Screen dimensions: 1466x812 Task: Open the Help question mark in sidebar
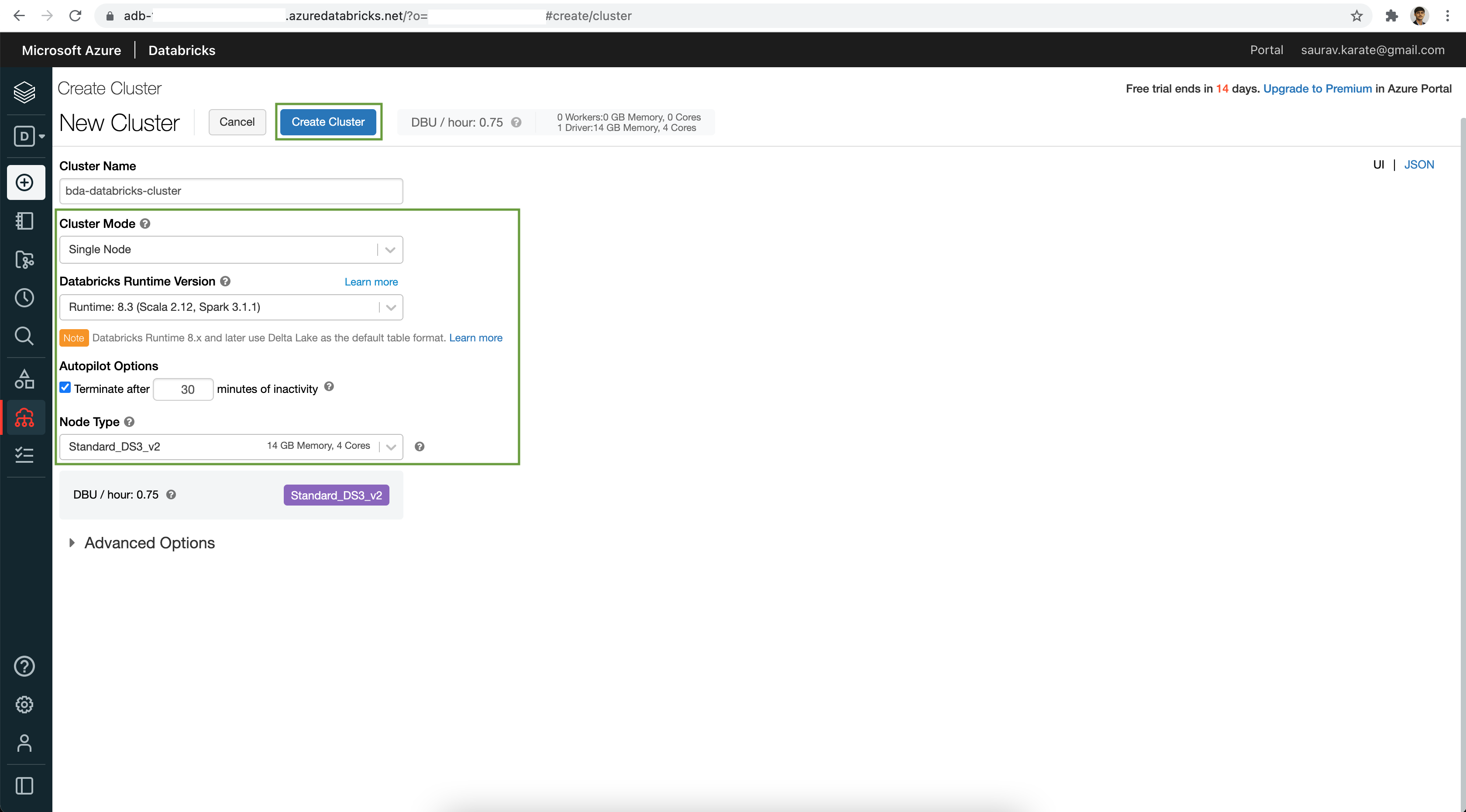pos(24,666)
